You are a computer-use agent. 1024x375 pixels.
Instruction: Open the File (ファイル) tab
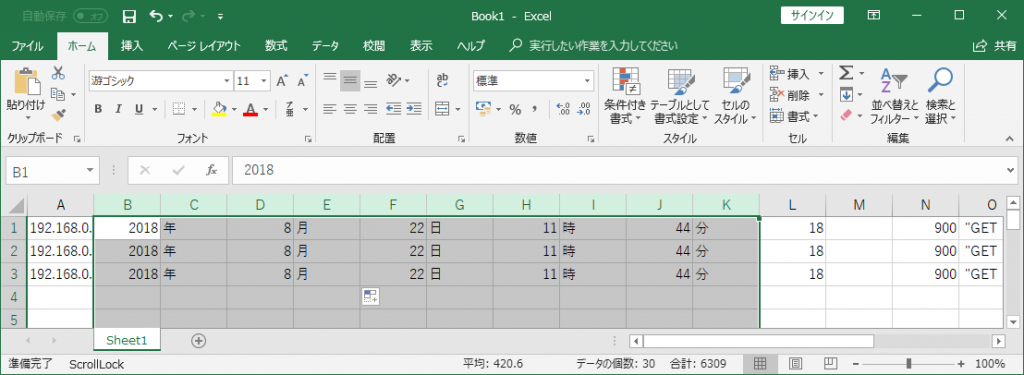pyautogui.click(x=27, y=46)
